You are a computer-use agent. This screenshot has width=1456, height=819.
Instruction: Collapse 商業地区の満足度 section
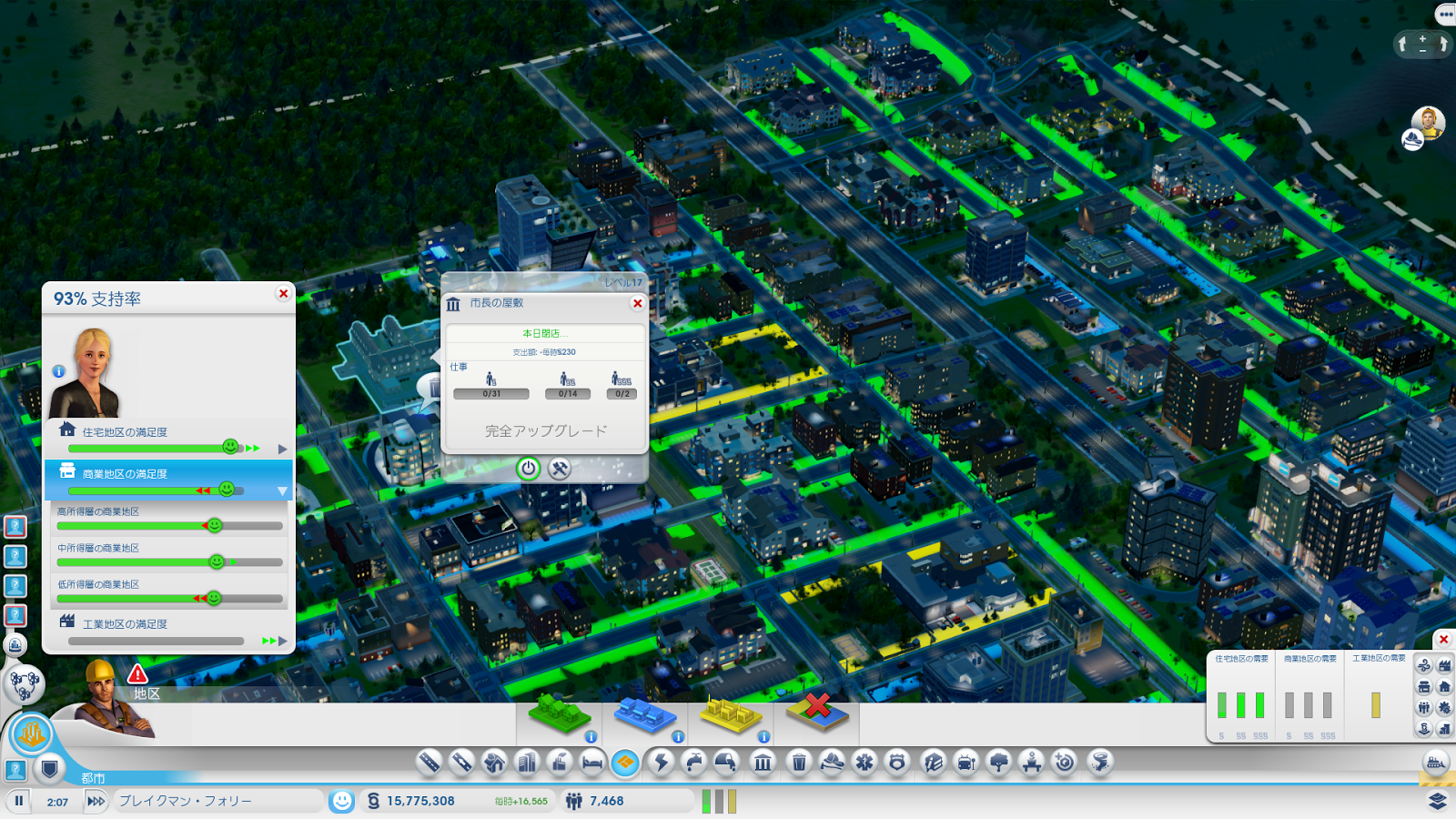[x=282, y=490]
